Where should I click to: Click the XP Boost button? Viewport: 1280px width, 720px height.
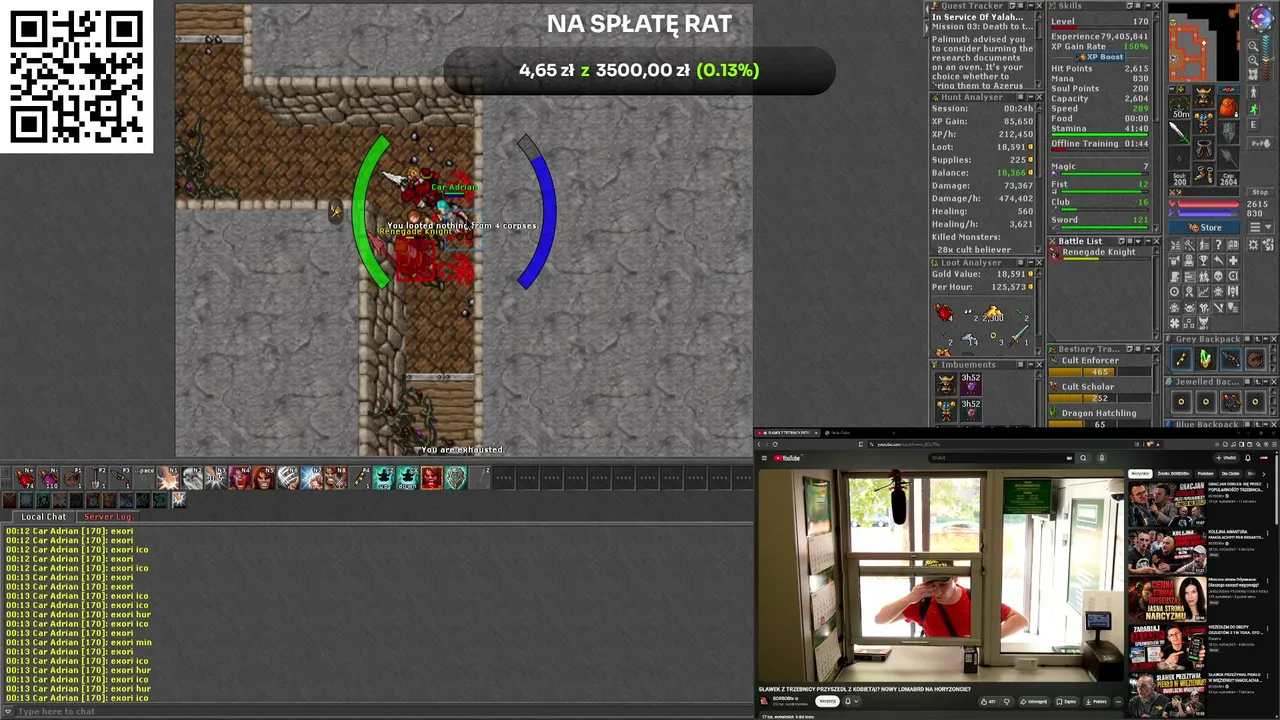[1100, 57]
